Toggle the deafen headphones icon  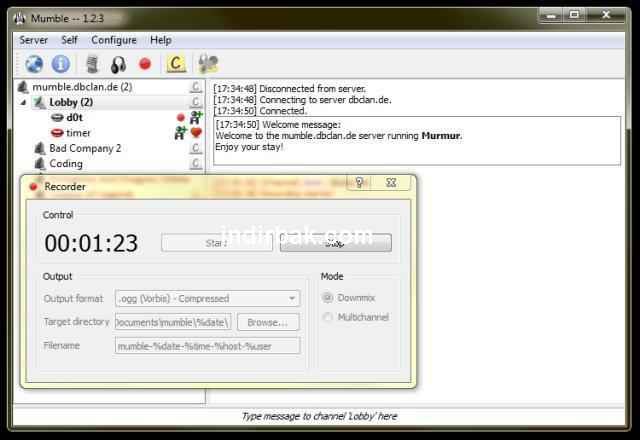(118, 64)
